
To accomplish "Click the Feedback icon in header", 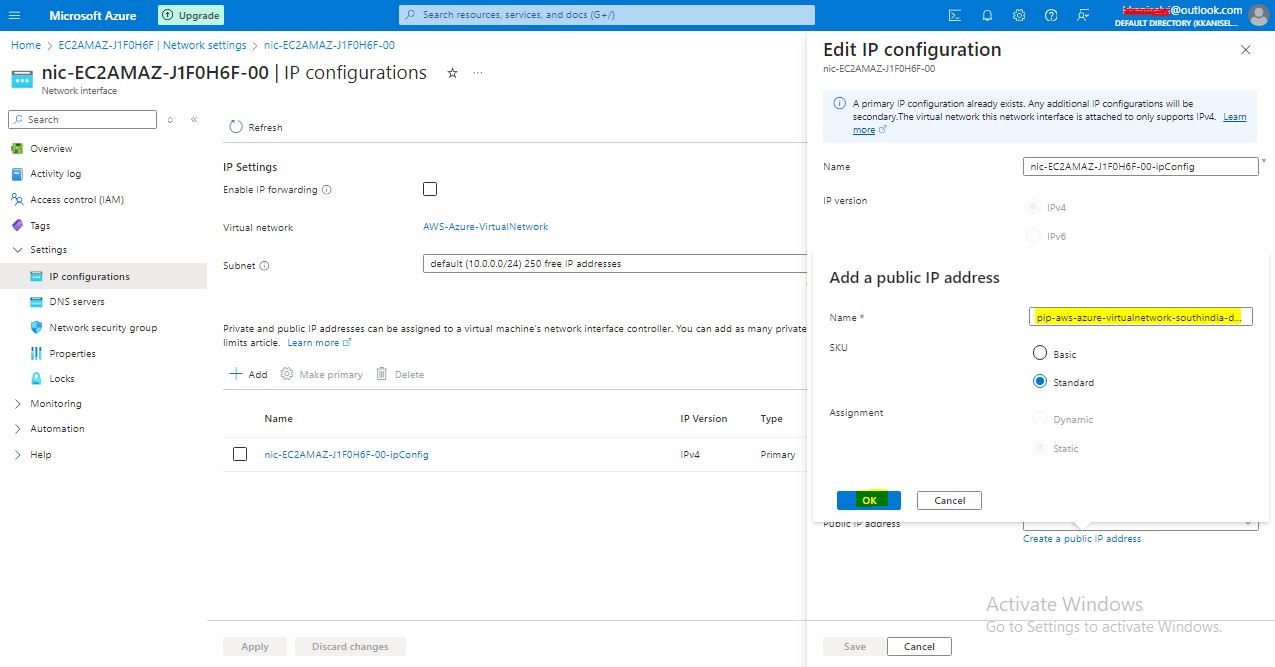I will tap(1083, 15).
